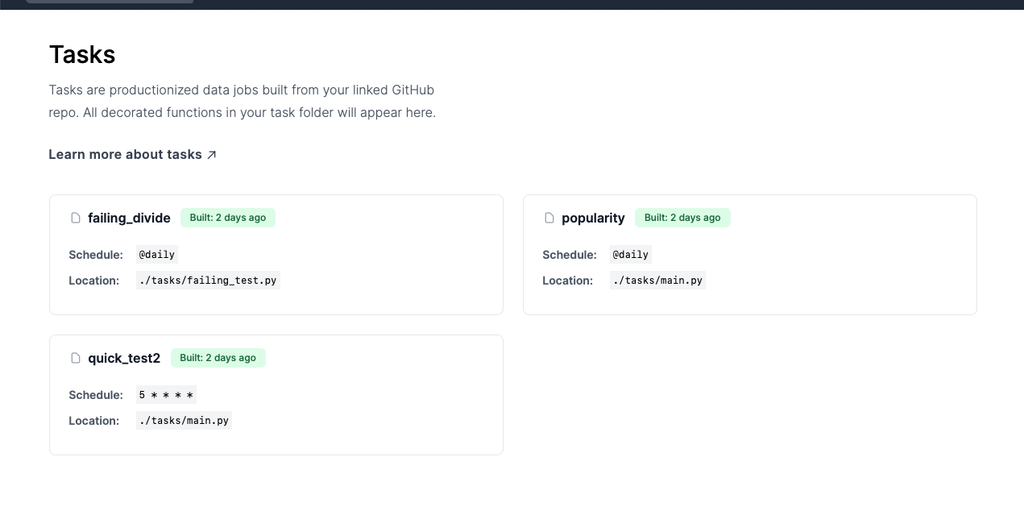Screen dimensions: 1024x512
Task: Click quick_test2's ./tasks/main.py location path
Action: coord(184,421)
